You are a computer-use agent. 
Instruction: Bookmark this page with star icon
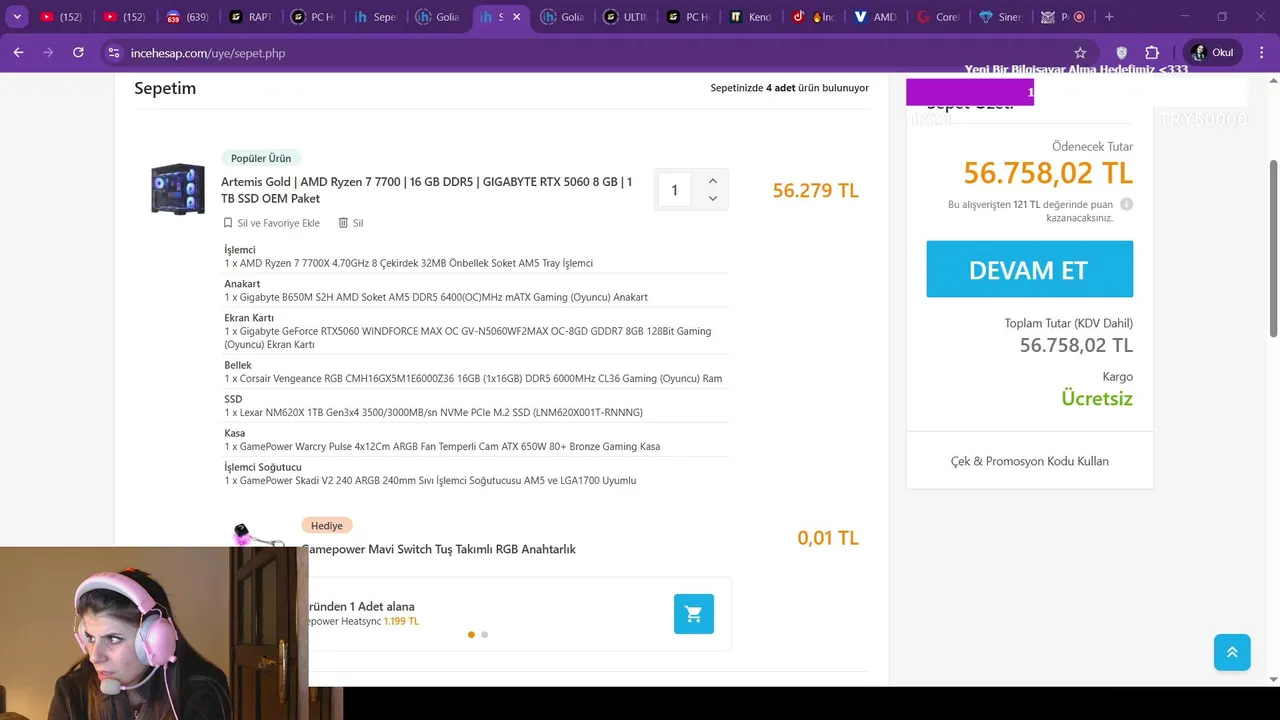pos(1080,53)
